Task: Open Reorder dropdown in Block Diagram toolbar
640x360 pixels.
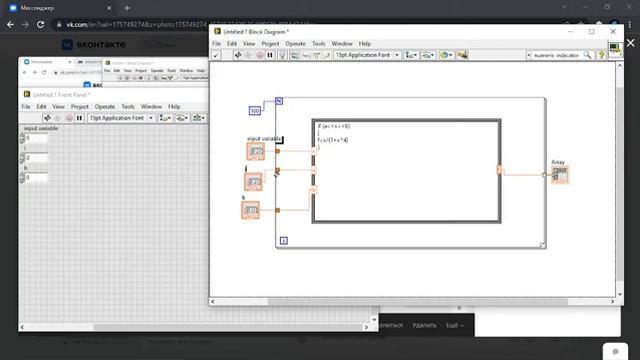Action: tap(446, 55)
